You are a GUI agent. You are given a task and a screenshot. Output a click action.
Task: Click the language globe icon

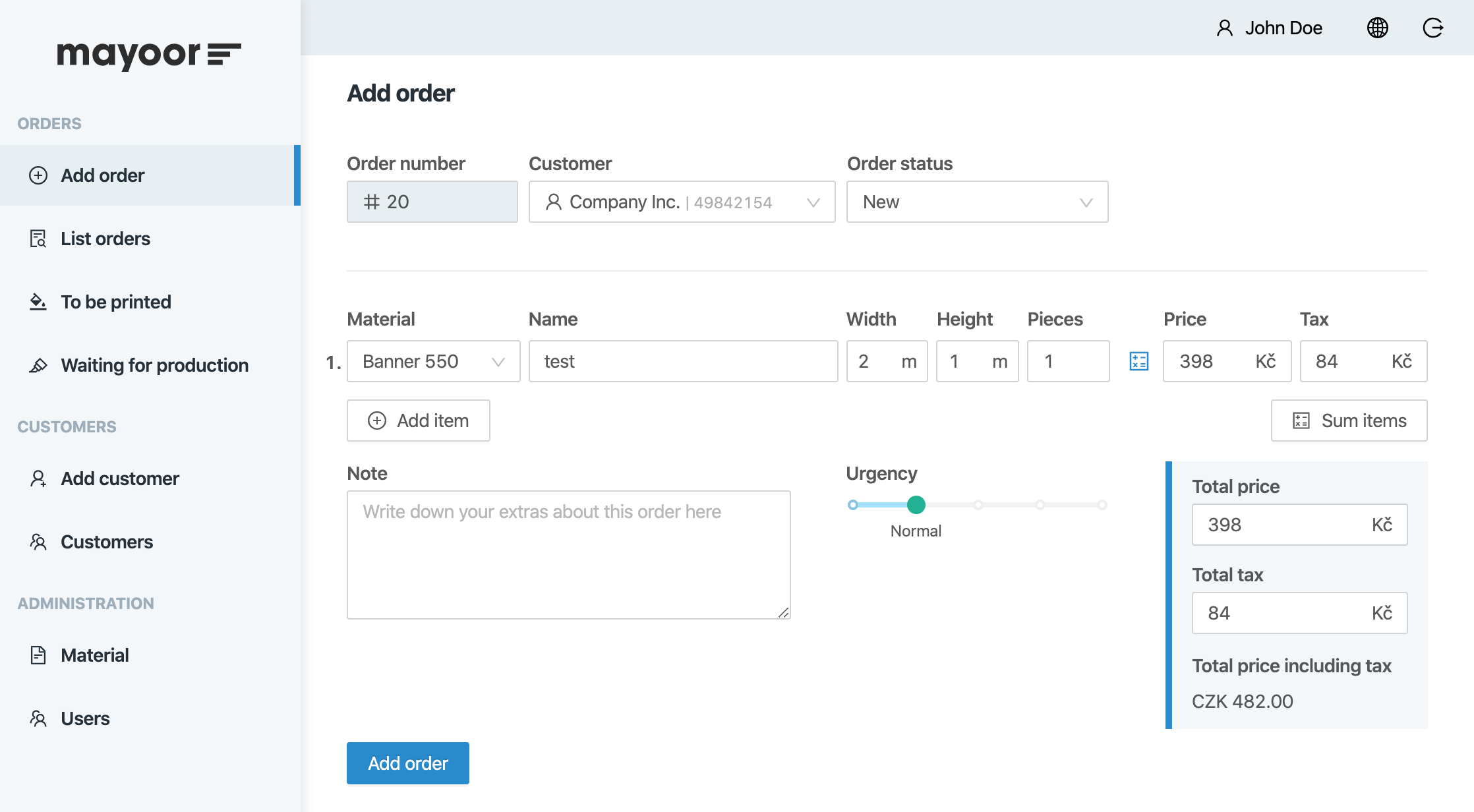point(1377,28)
